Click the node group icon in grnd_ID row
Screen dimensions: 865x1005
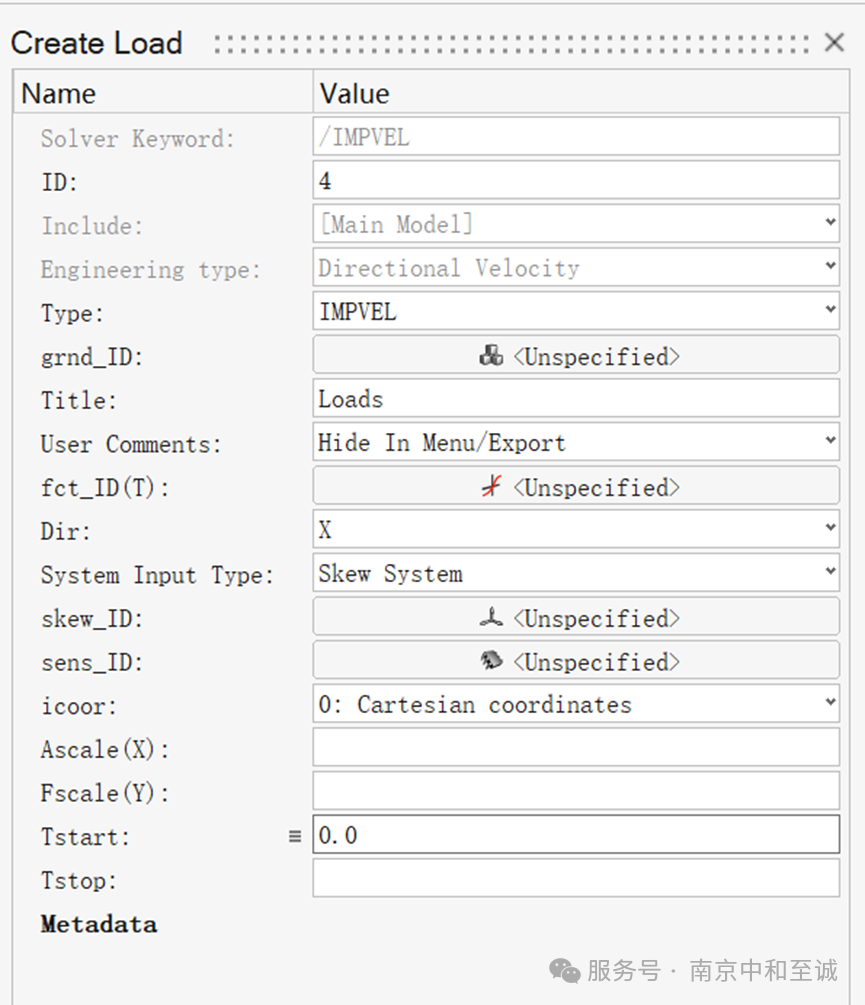(491, 356)
